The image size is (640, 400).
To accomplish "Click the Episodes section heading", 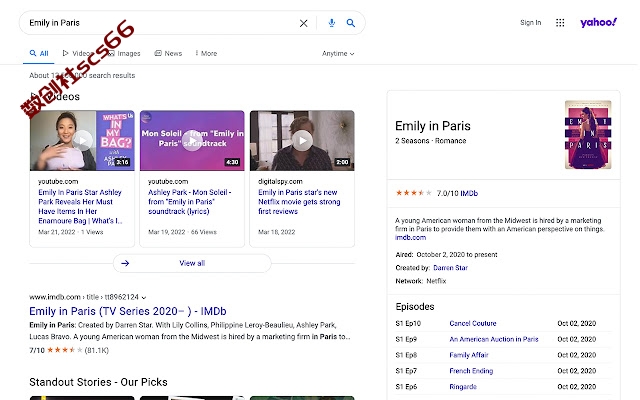I will [415, 307].
